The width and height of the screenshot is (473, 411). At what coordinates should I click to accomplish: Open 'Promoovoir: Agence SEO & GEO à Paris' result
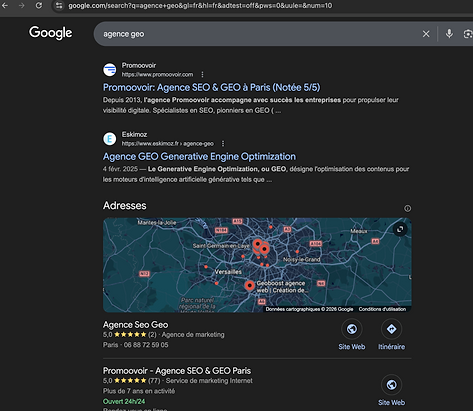point(211,87)
